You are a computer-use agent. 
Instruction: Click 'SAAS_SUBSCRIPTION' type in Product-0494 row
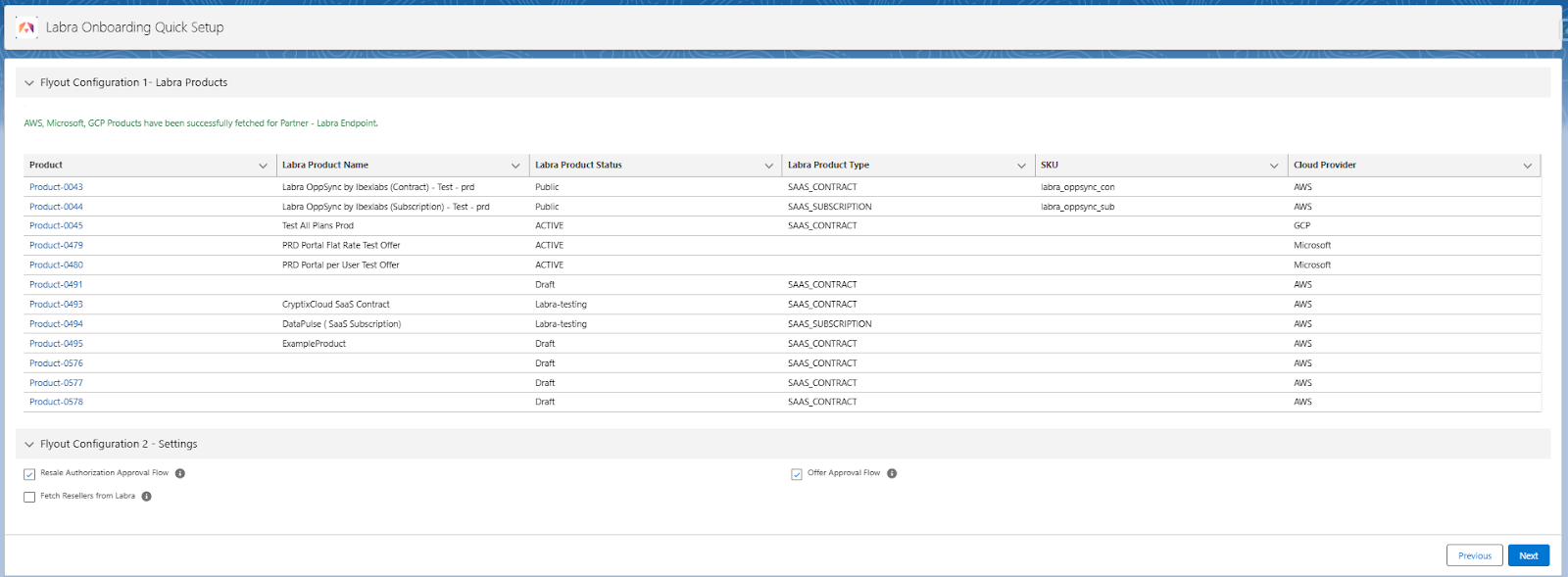pyautogui.click(x=830, y=324)
